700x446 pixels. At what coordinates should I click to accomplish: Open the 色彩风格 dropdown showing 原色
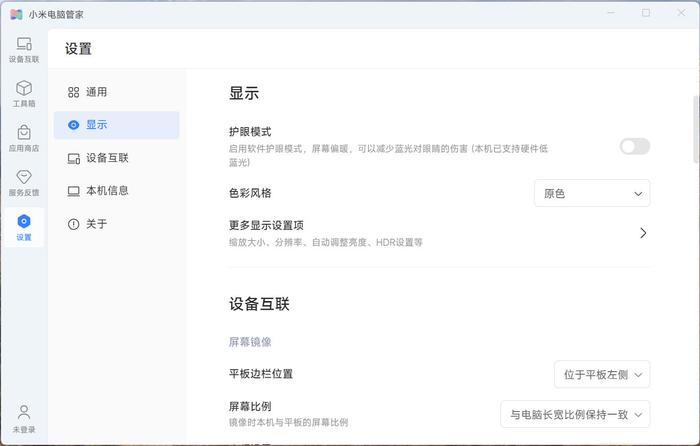[x=592, y=193]
